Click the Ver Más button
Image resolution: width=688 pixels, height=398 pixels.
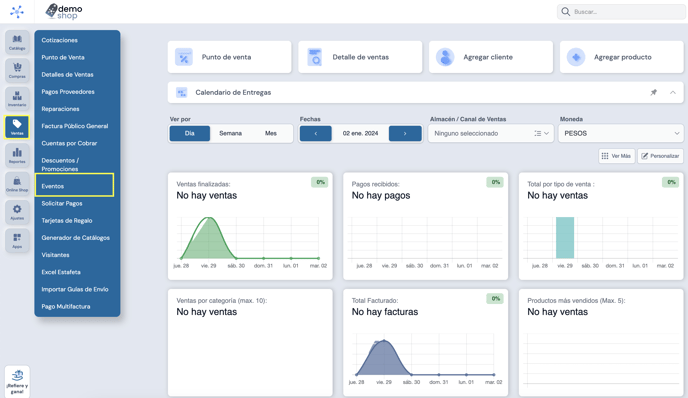click(x=616, y=156)
